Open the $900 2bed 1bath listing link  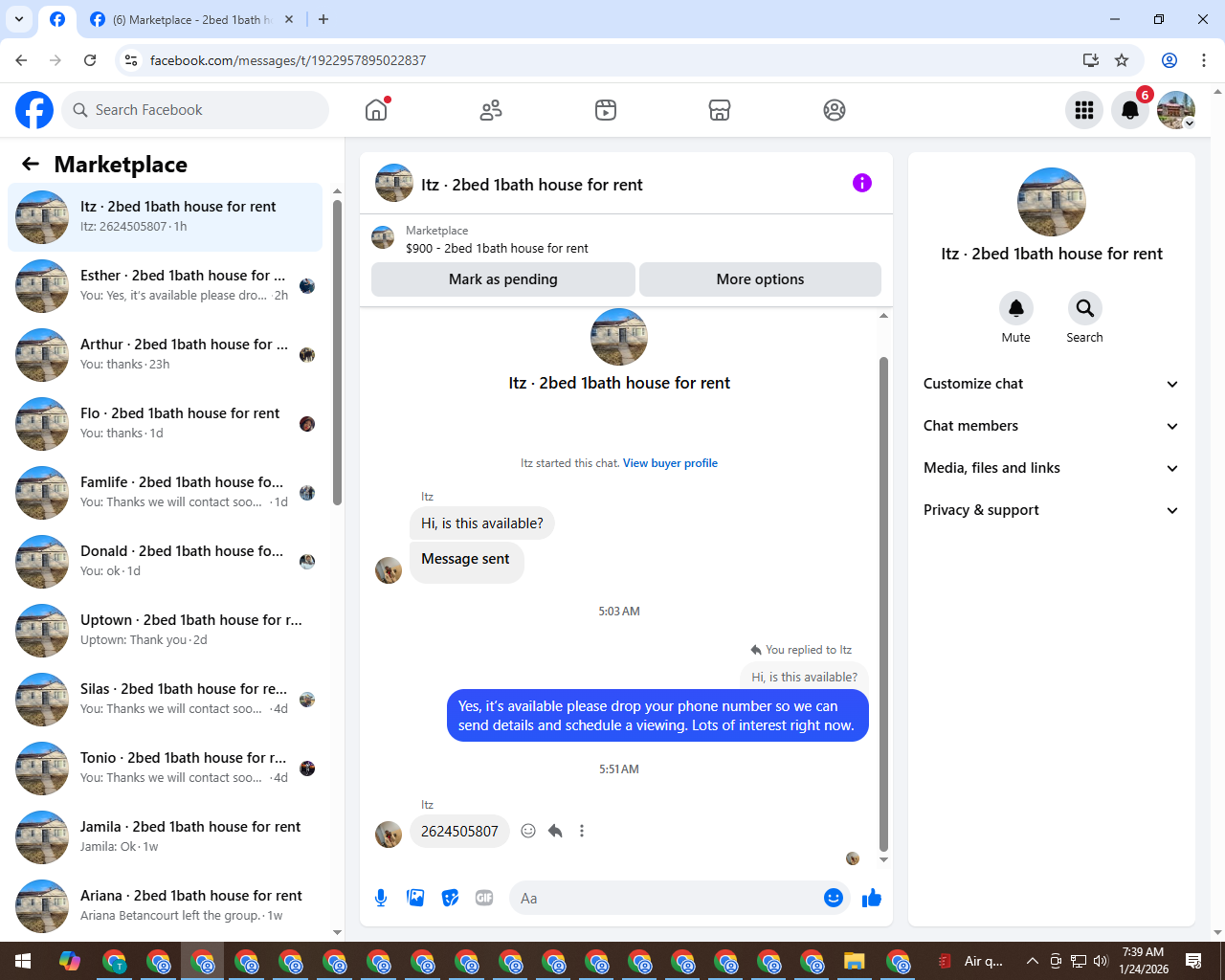(497, 248)
